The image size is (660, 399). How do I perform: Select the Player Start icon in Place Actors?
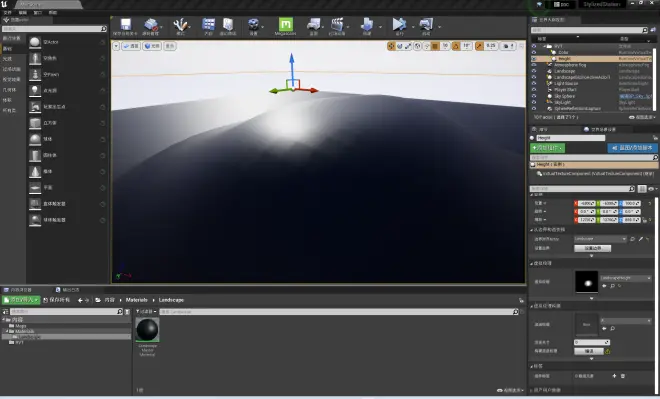(x=35, y=107)
